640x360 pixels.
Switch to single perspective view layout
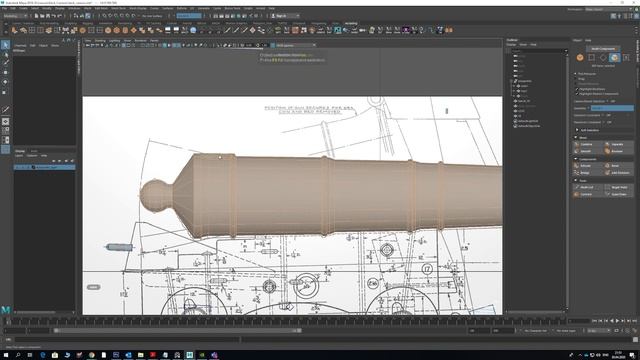(5, 122)
